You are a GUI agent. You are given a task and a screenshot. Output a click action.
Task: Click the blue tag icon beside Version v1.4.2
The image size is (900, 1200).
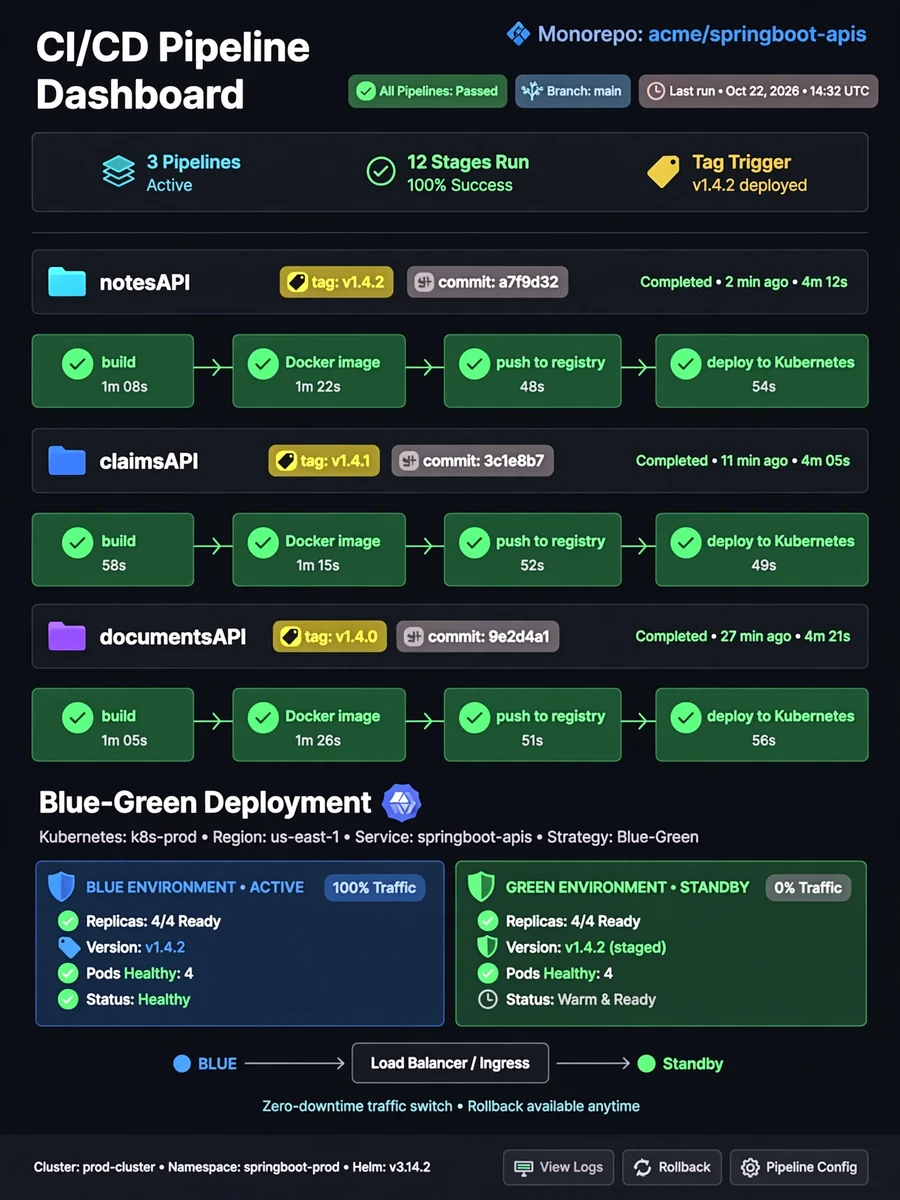coord(68,947)
